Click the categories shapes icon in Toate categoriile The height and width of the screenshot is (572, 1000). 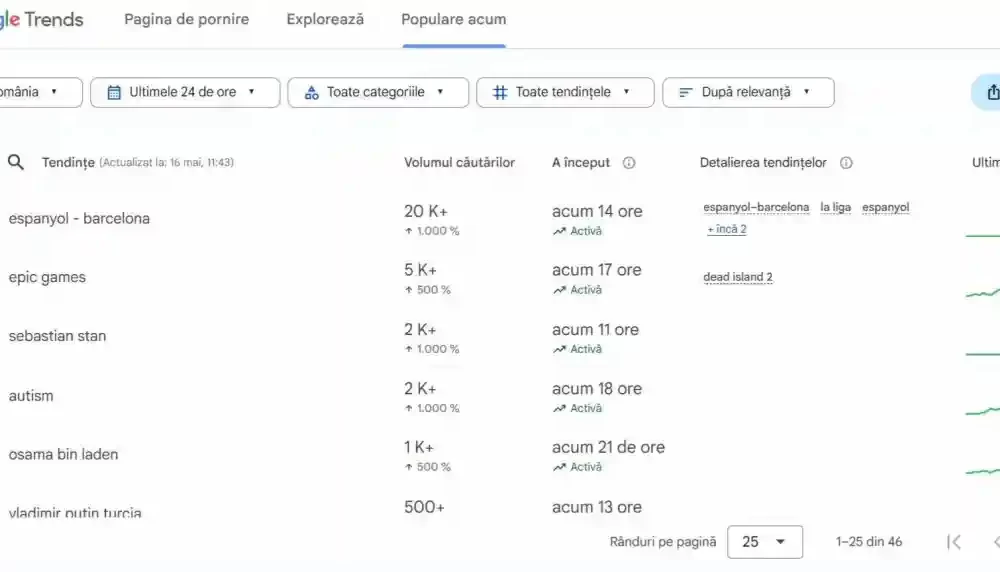coord(311,92)
